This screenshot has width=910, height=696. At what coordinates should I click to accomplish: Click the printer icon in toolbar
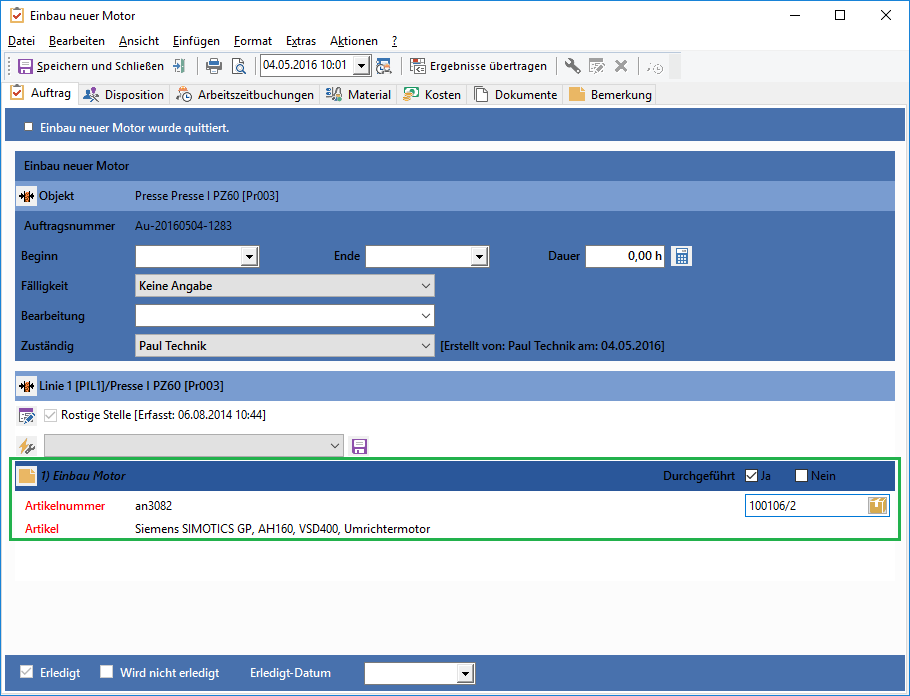click(x=214, y=66)
